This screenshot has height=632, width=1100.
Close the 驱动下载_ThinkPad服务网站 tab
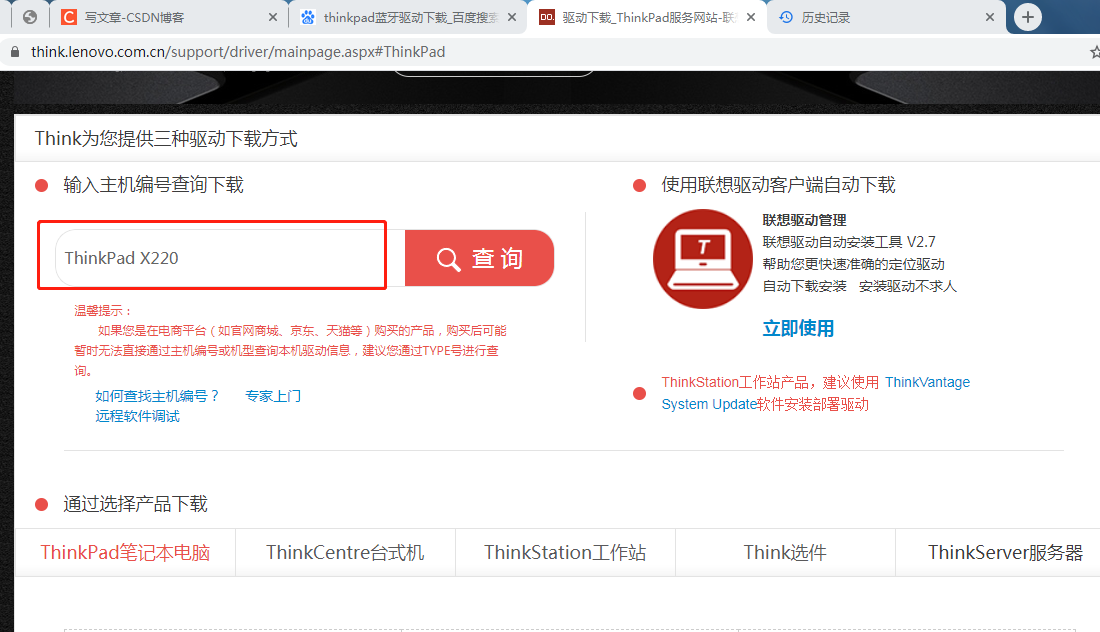click(751, 18)
